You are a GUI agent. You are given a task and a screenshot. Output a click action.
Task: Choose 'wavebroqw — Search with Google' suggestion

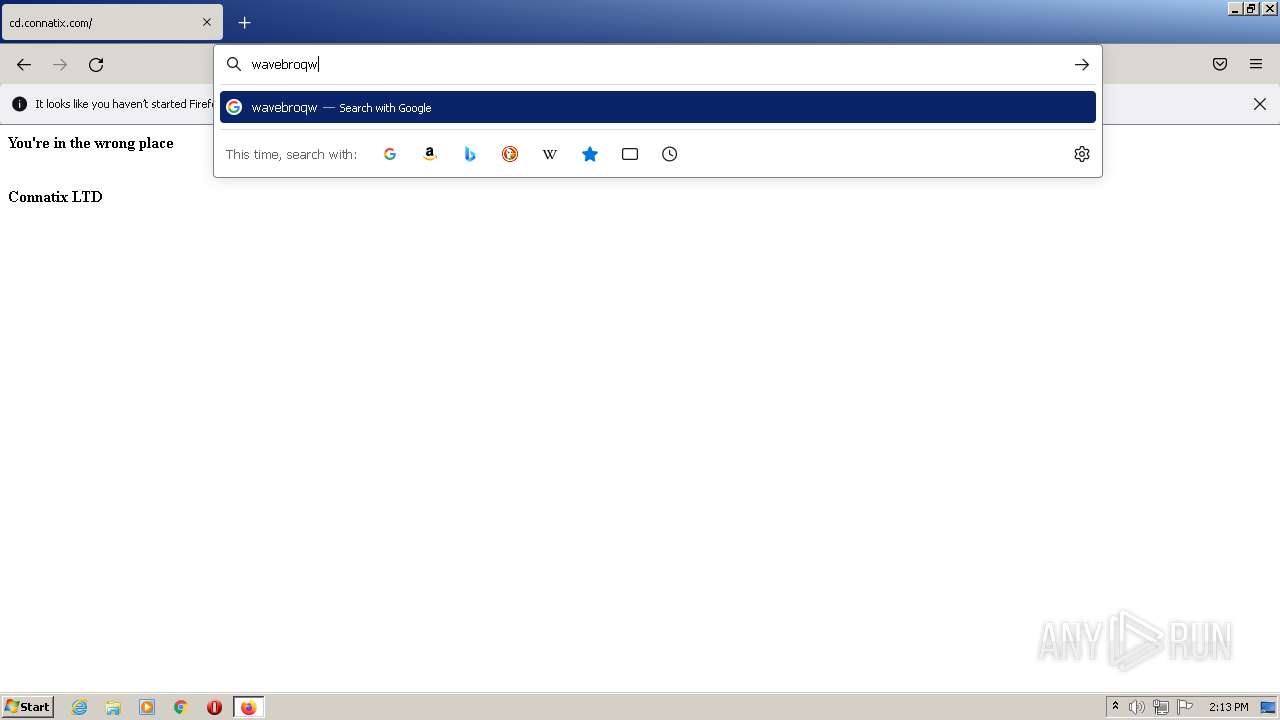[x=658, y=107]
